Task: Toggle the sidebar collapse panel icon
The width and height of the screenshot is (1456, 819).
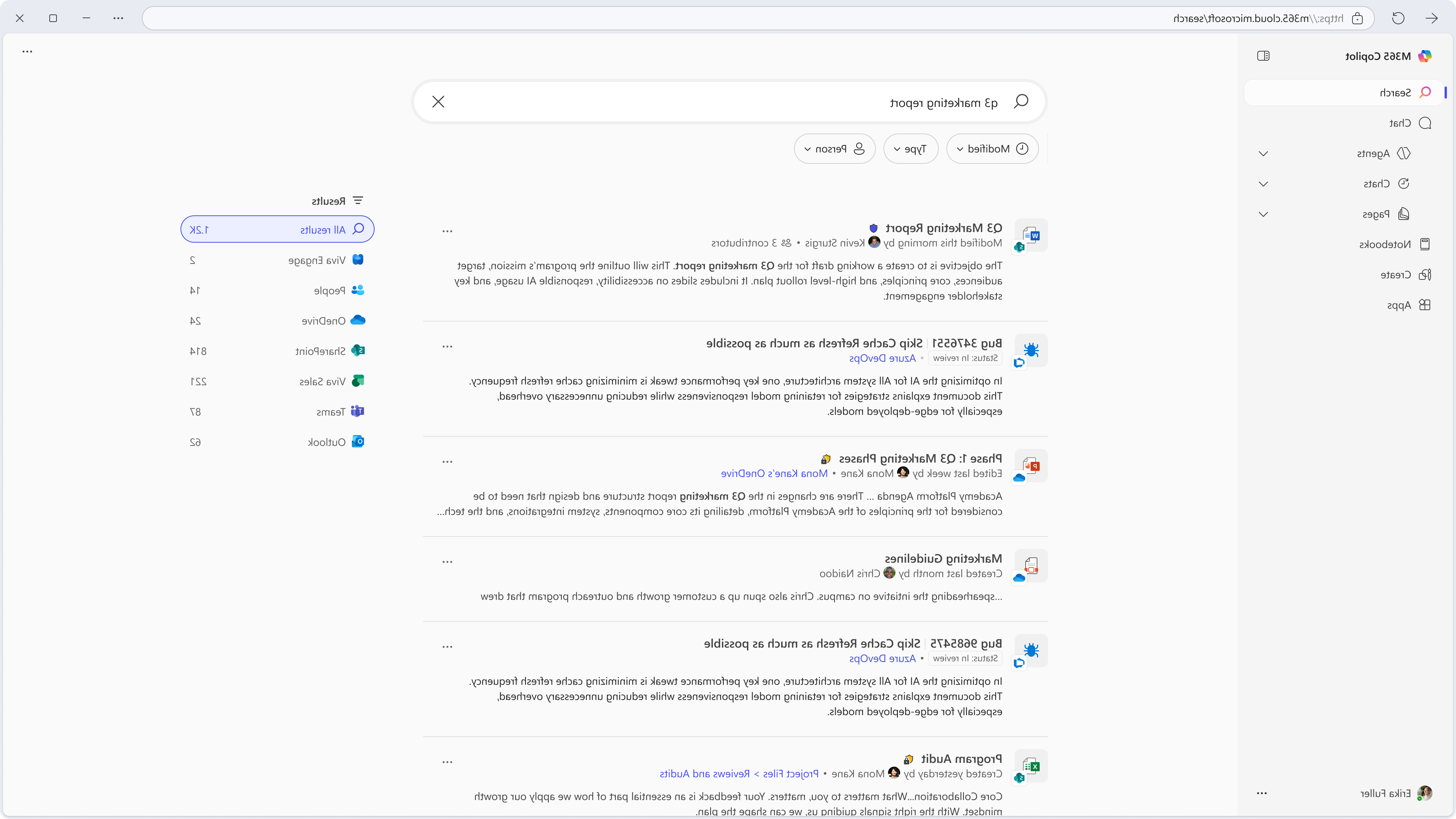Action: tap(1263, 56)
